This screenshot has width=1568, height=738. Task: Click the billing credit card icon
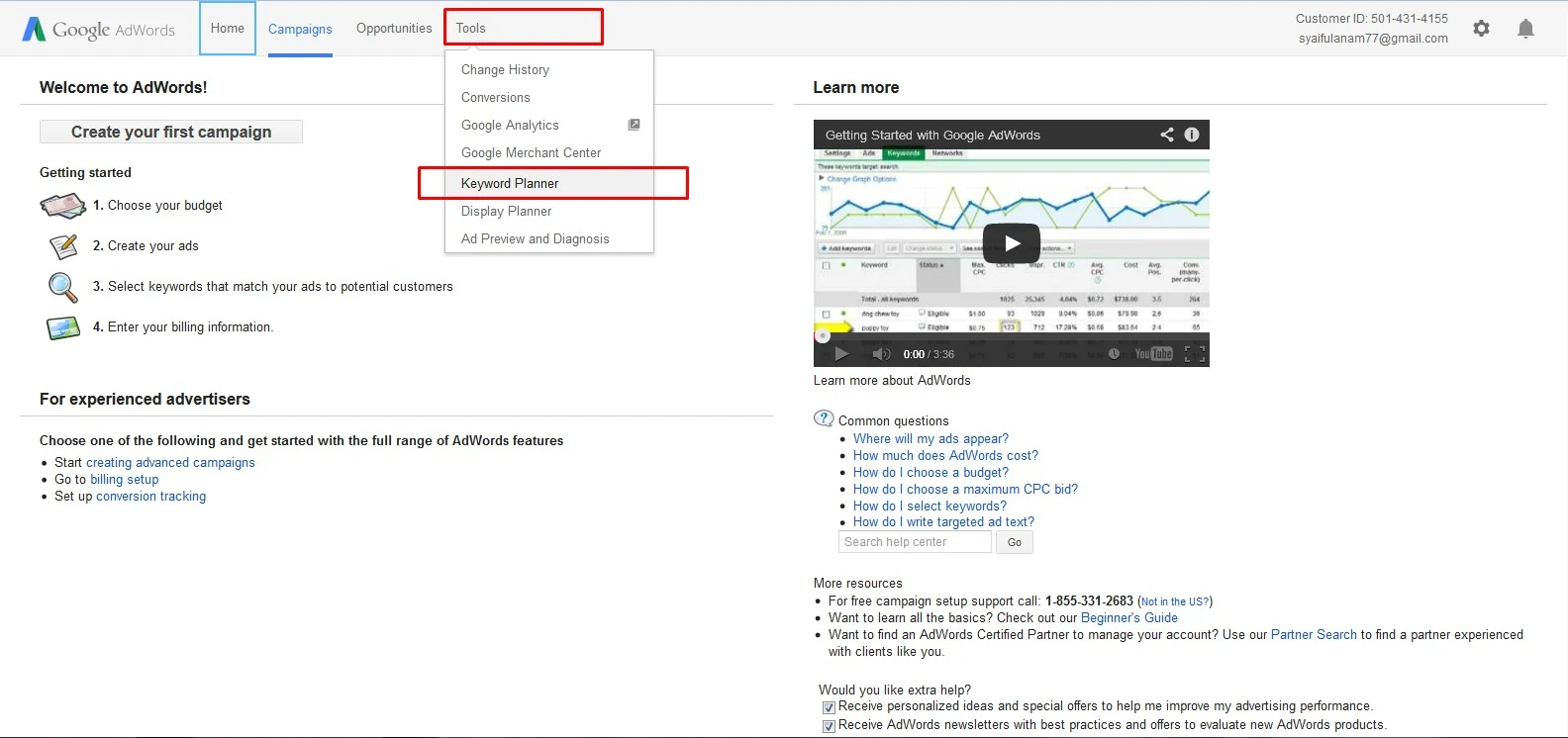62,327
